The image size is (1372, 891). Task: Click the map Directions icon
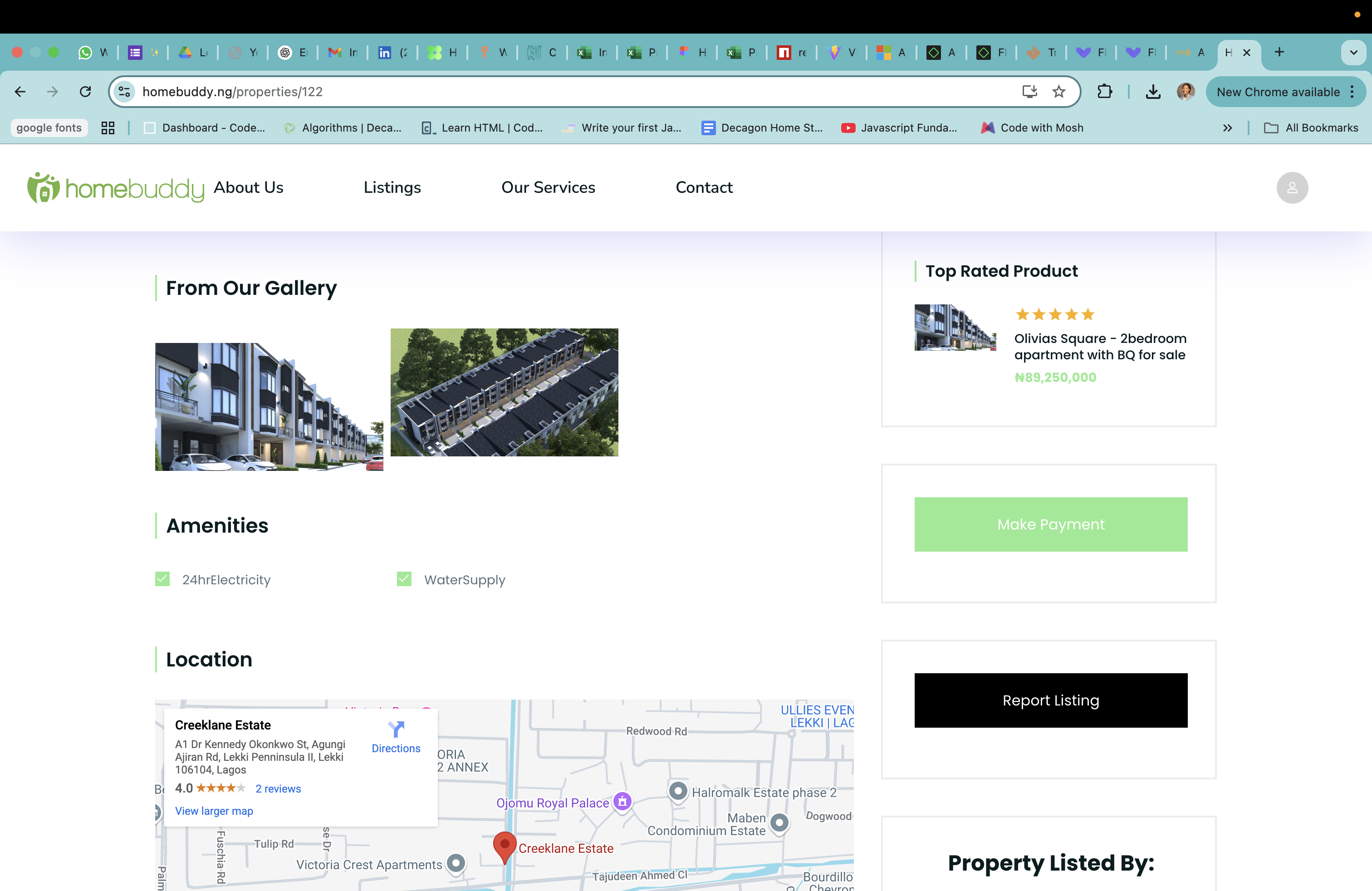[x=396, y=729]
